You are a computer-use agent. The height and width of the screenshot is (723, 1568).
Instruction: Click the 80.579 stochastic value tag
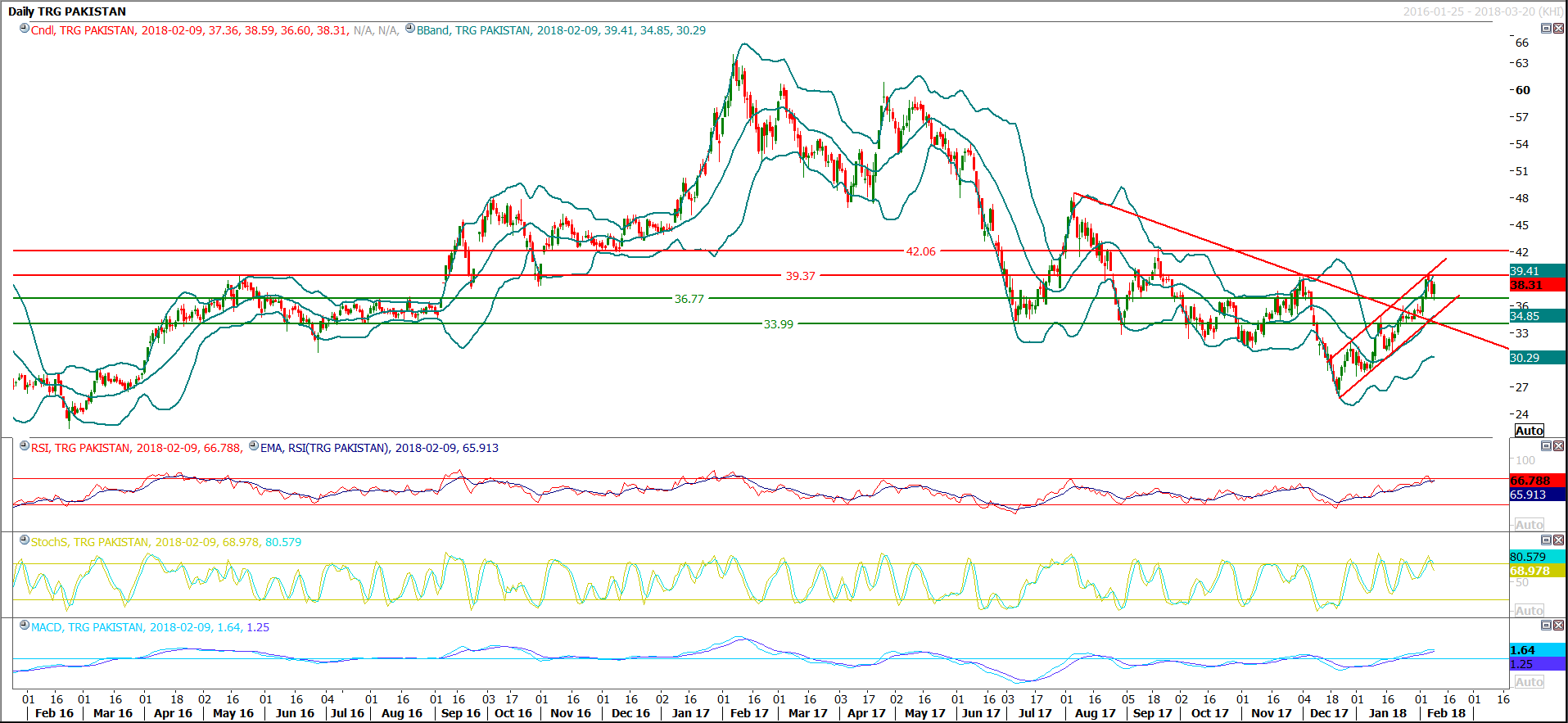click(x=1537, y=557)
